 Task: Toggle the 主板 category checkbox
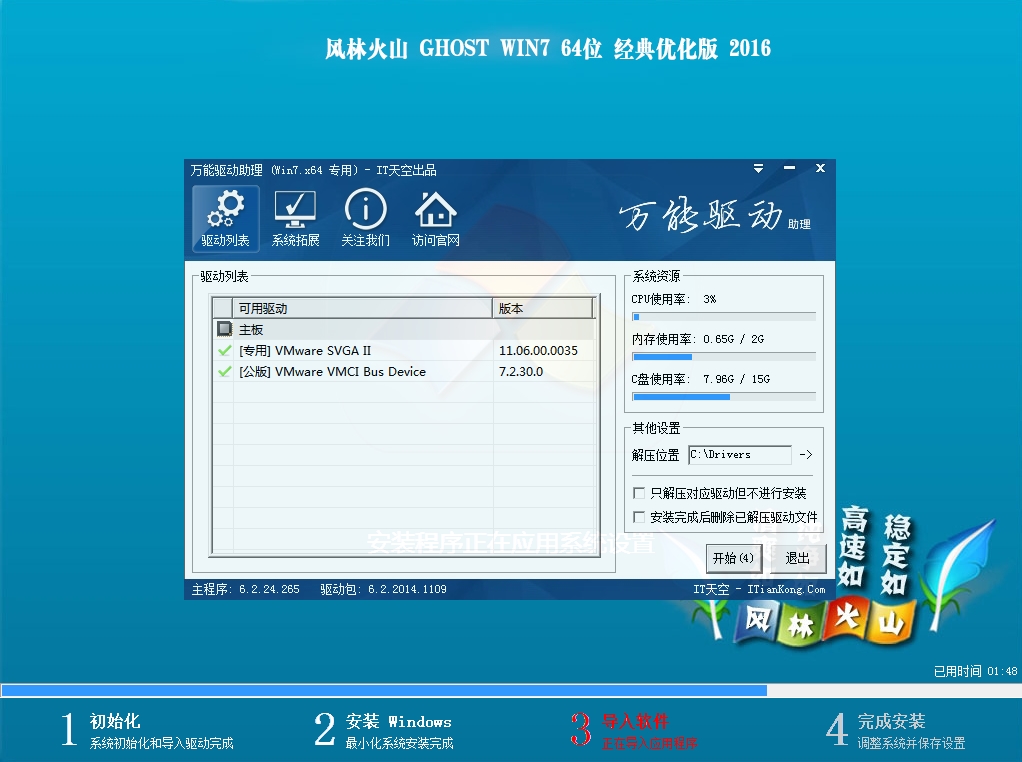click(x=224, y=329)
